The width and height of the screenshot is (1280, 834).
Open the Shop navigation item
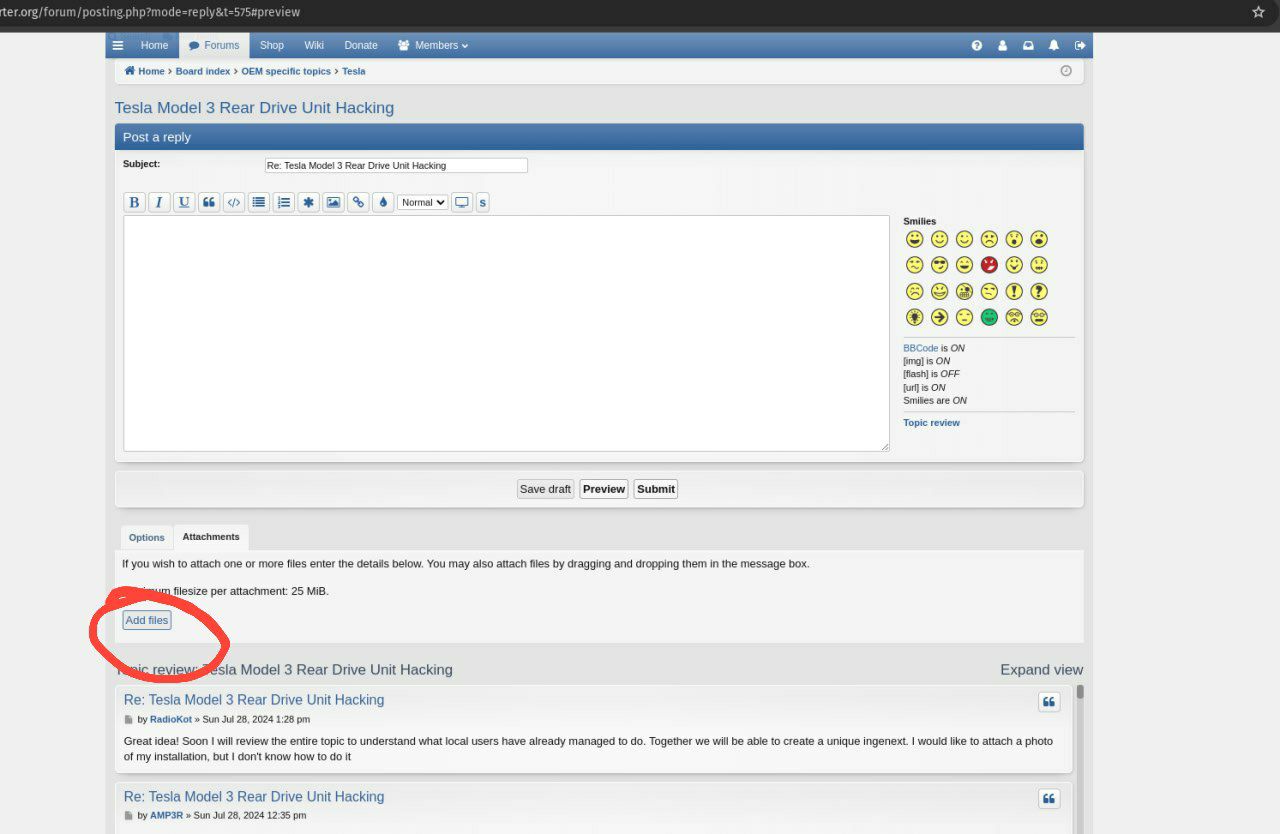pos(272,45)
